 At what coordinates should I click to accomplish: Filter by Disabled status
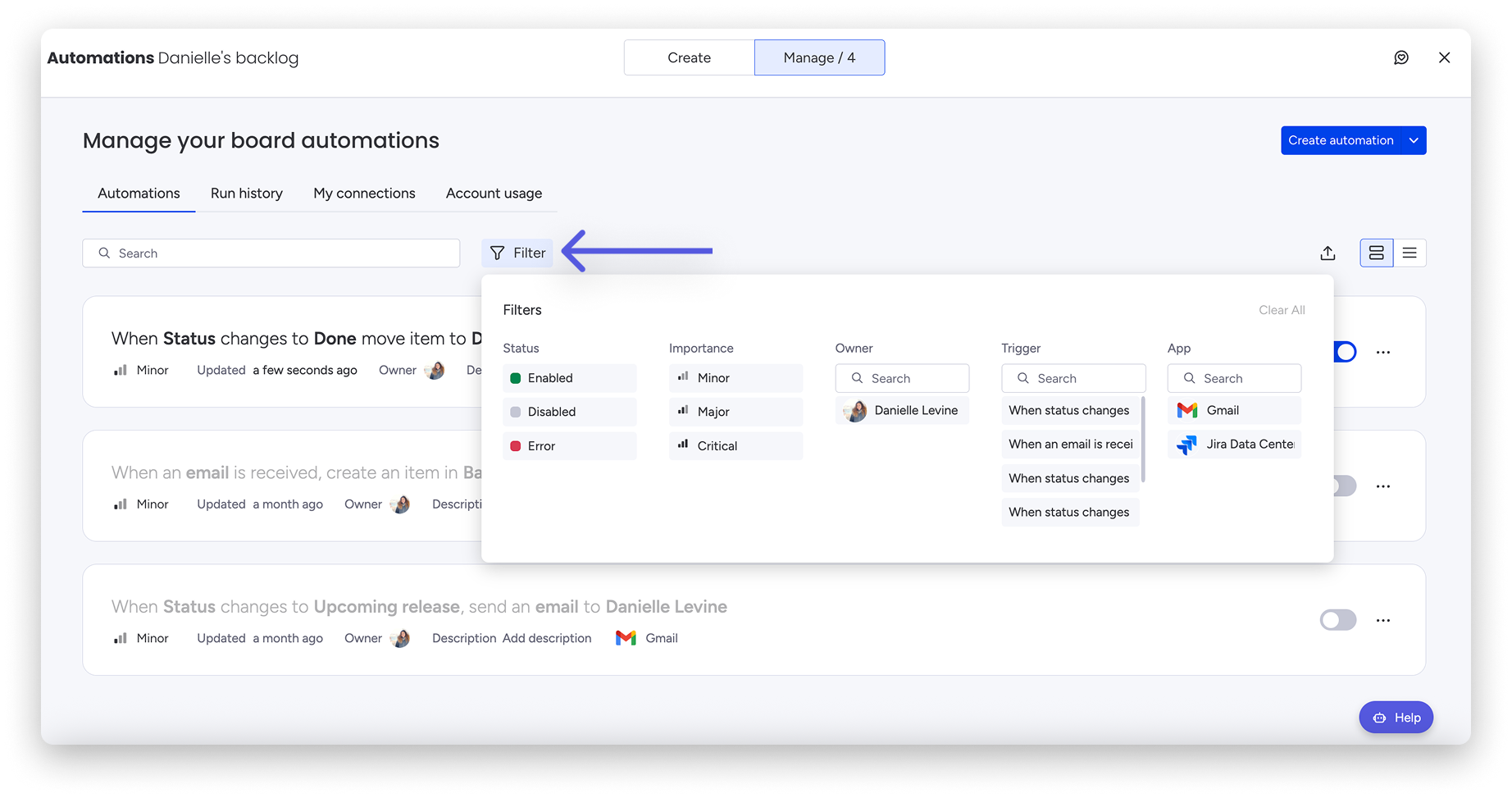tap(570, 412)
